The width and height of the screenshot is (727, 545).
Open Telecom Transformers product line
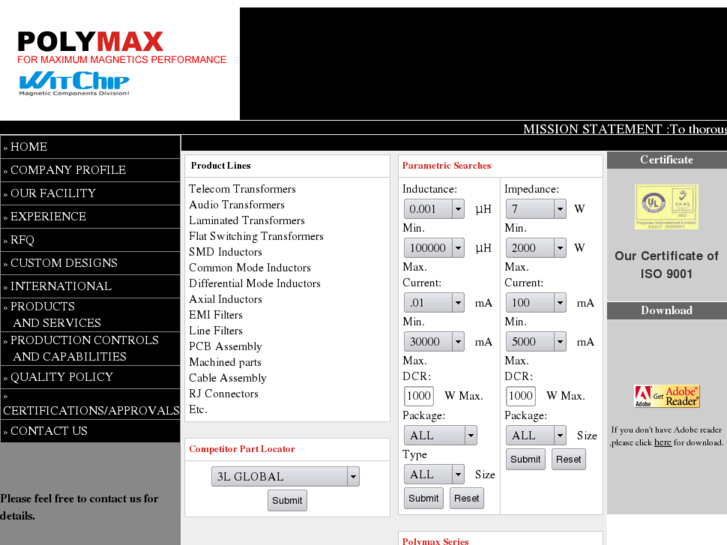tap(242, 189)
